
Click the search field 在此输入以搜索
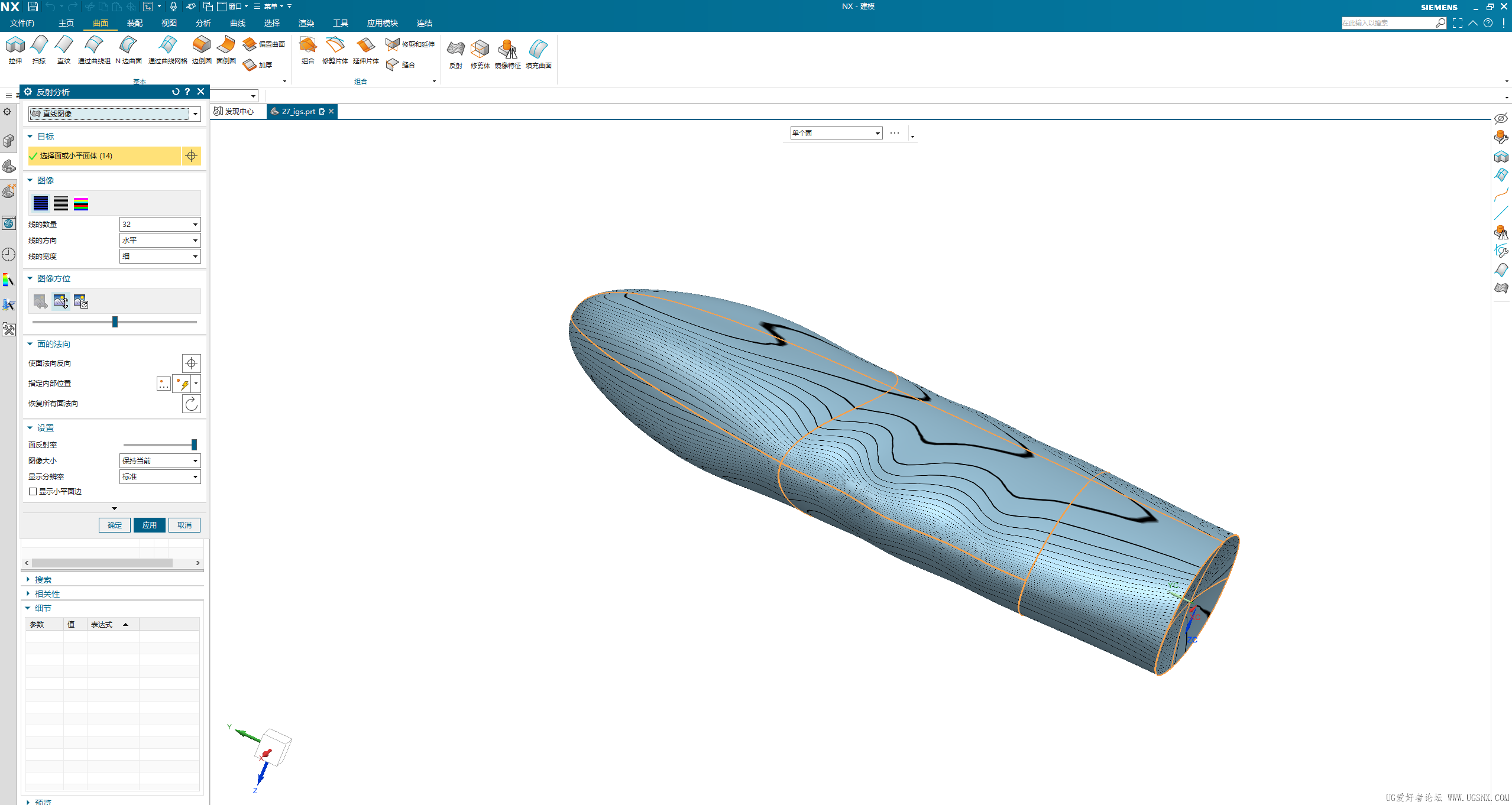click(x=1388, y=23)
